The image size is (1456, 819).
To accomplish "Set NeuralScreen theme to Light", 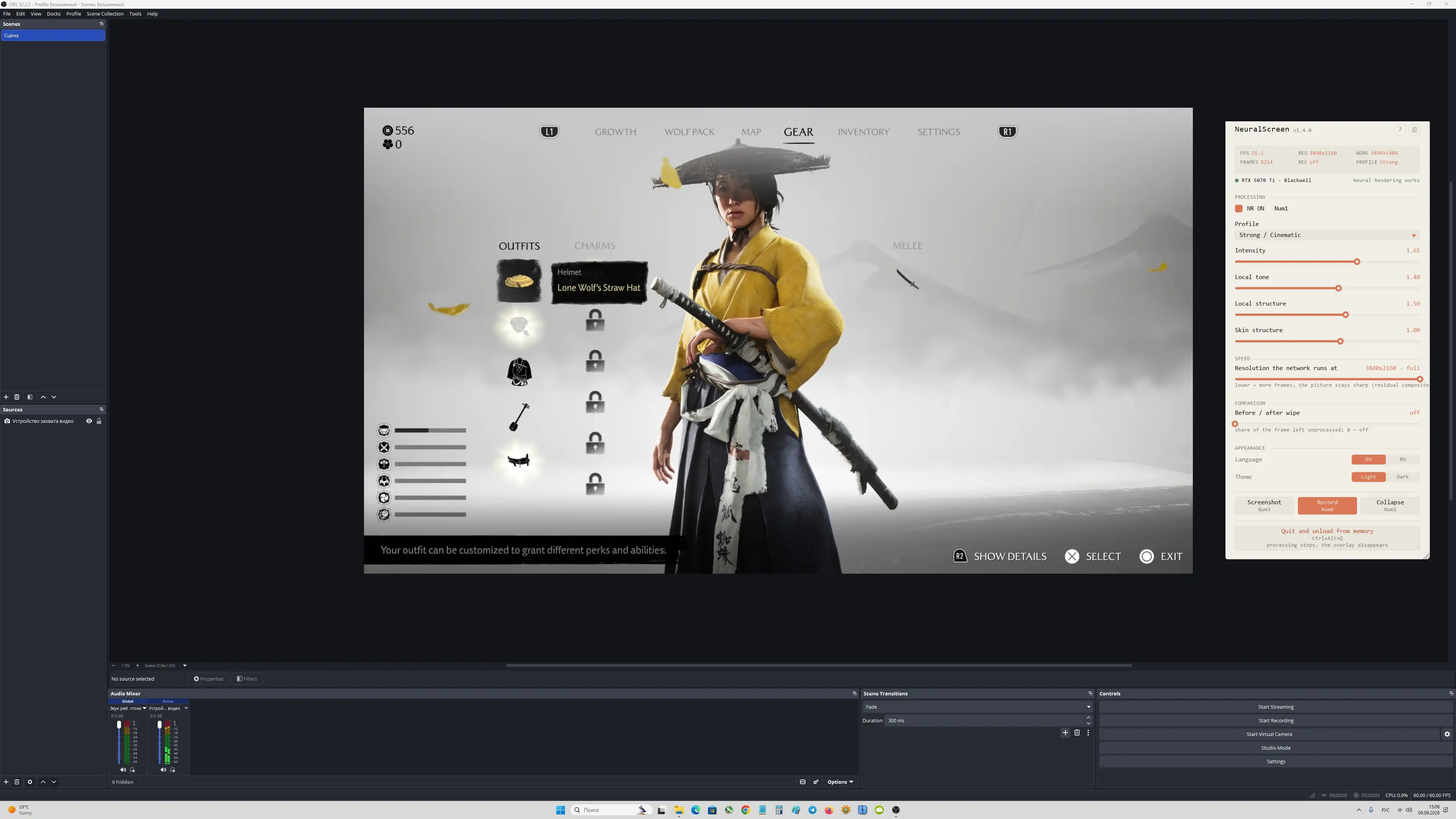I will [1368, 477].
